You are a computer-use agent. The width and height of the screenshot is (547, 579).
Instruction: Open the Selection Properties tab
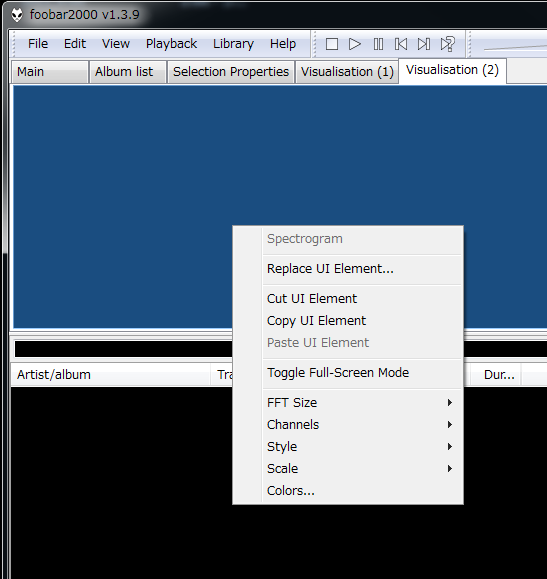[x=231, y=72]
